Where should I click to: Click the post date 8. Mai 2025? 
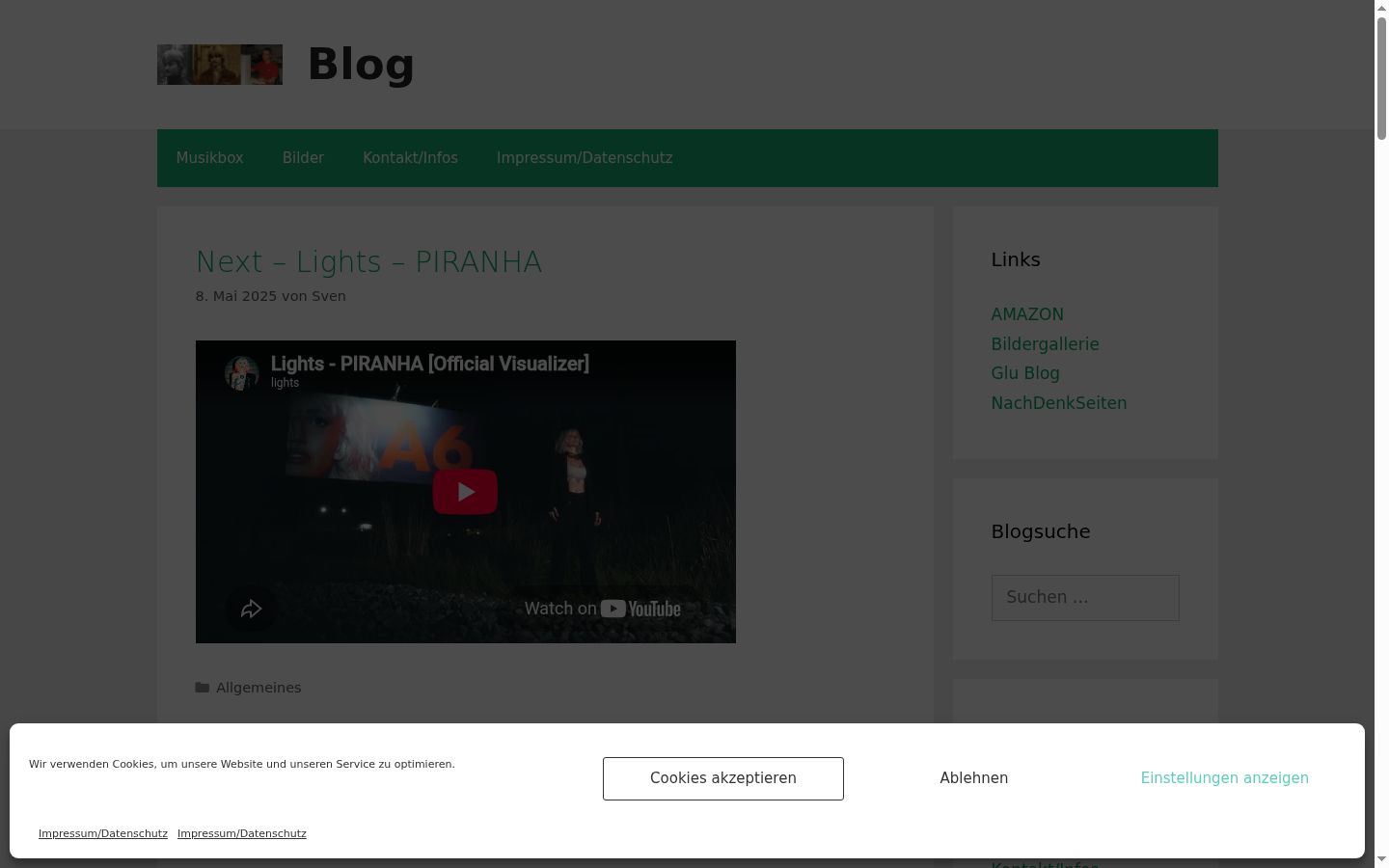[236, 296]
